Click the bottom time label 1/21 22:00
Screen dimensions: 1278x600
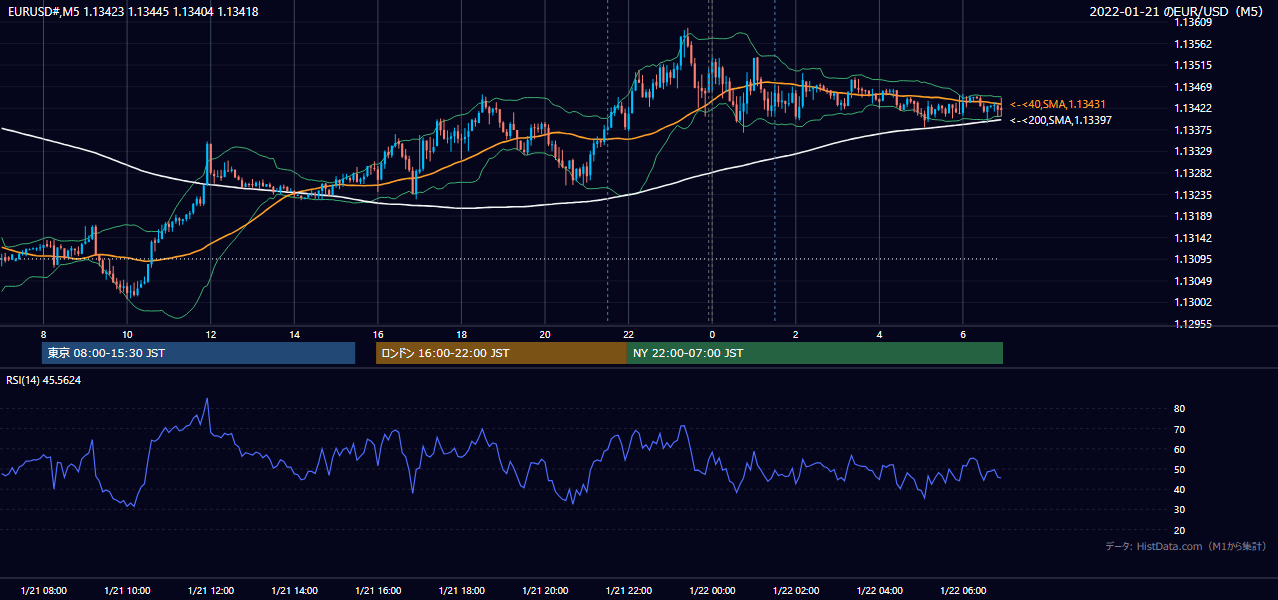pos(629,591)
